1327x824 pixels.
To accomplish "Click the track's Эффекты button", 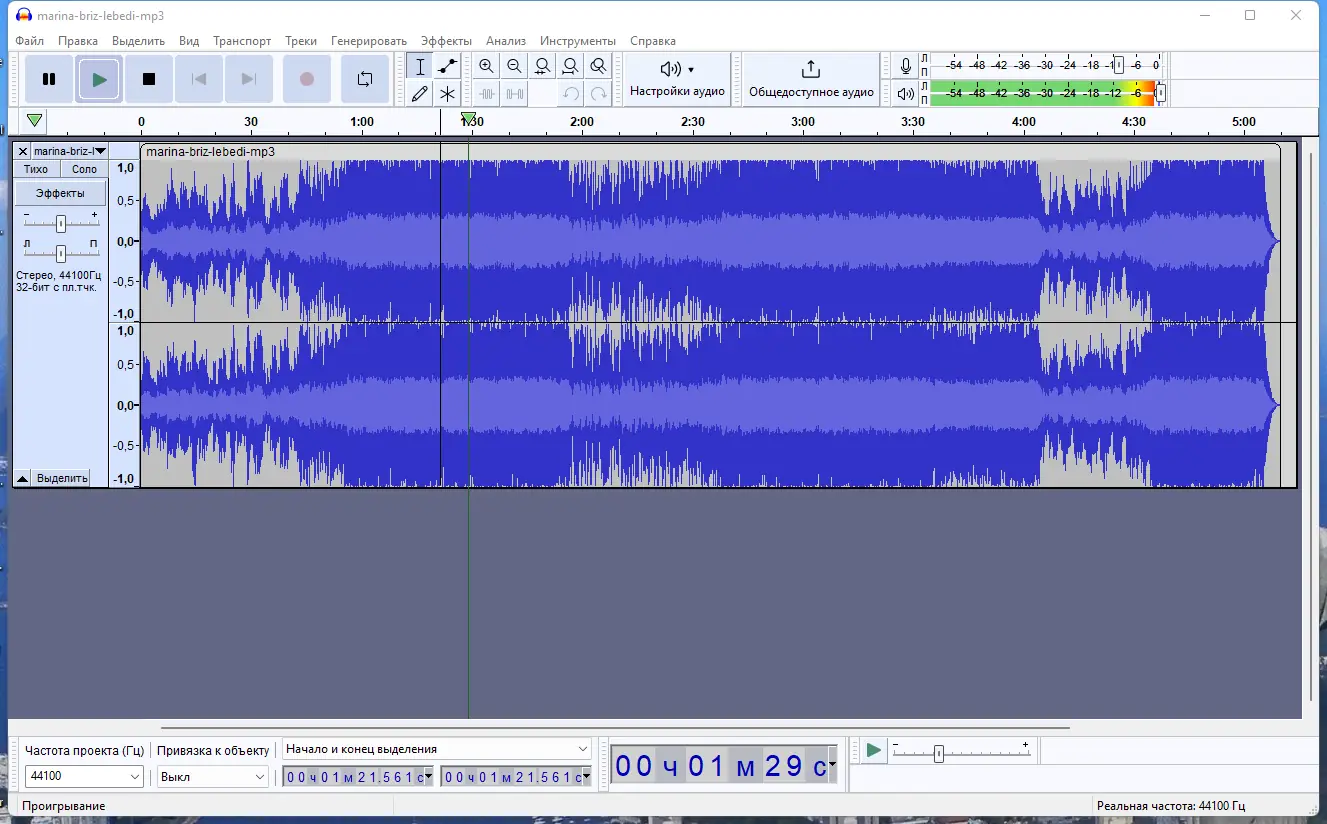I will 60,193.
